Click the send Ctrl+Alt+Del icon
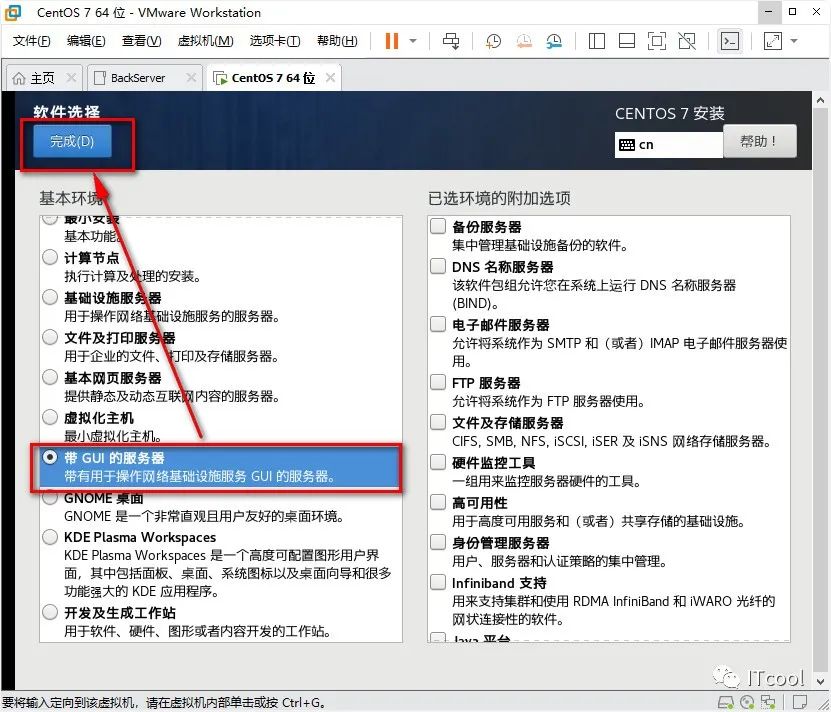 coord(451,41)
